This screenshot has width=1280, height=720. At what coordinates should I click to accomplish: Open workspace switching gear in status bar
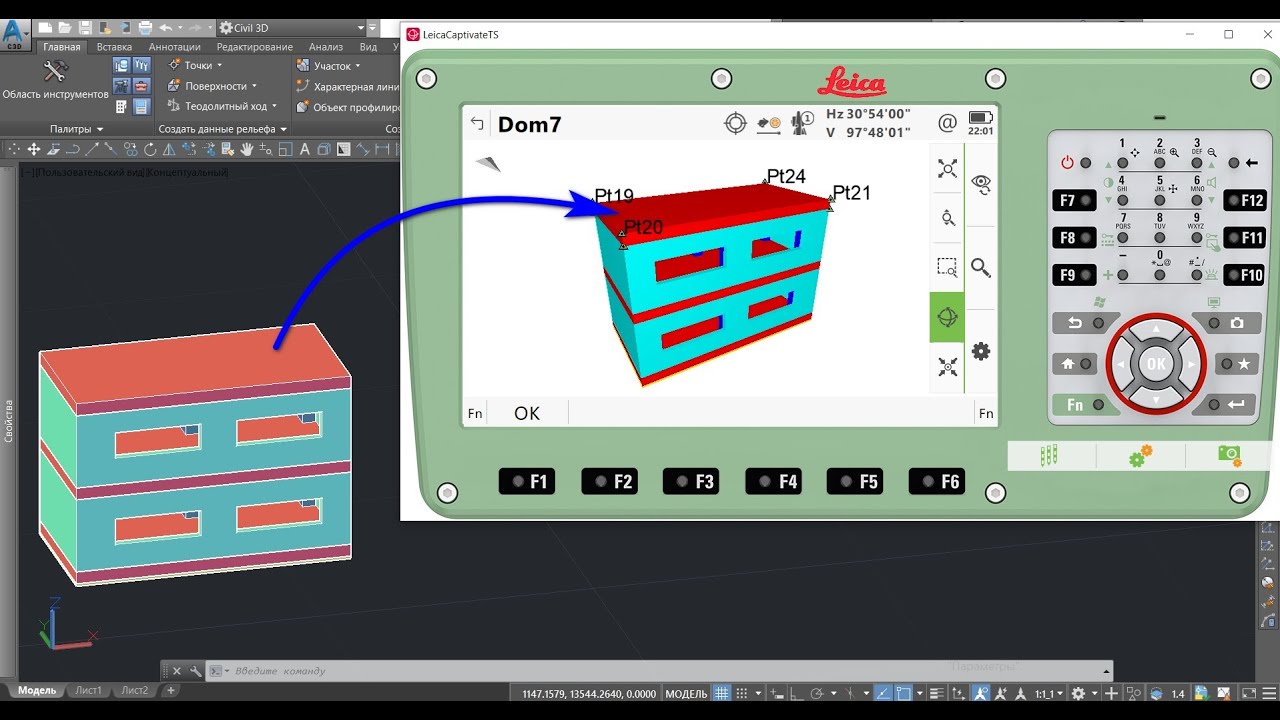1078,693
